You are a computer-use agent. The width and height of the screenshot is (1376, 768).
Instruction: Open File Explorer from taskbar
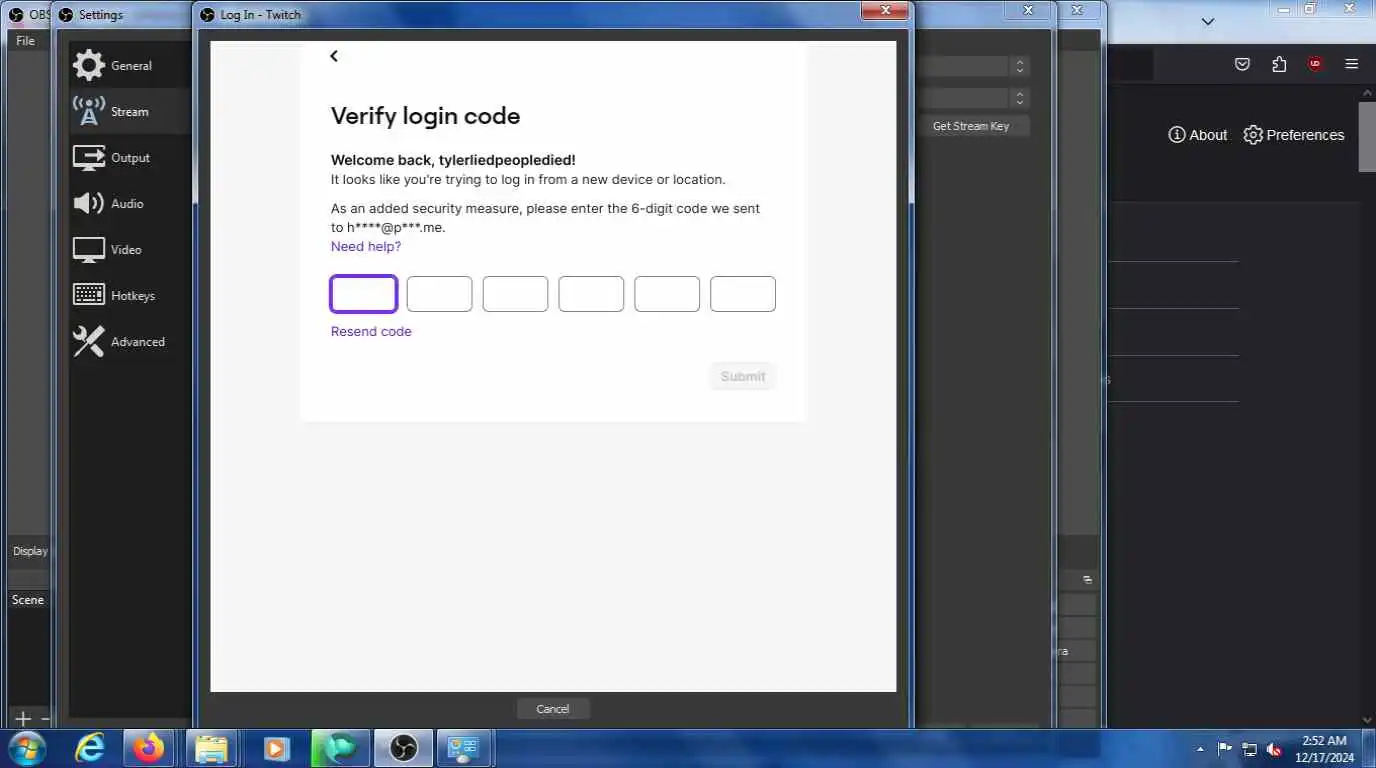point(212,748)
